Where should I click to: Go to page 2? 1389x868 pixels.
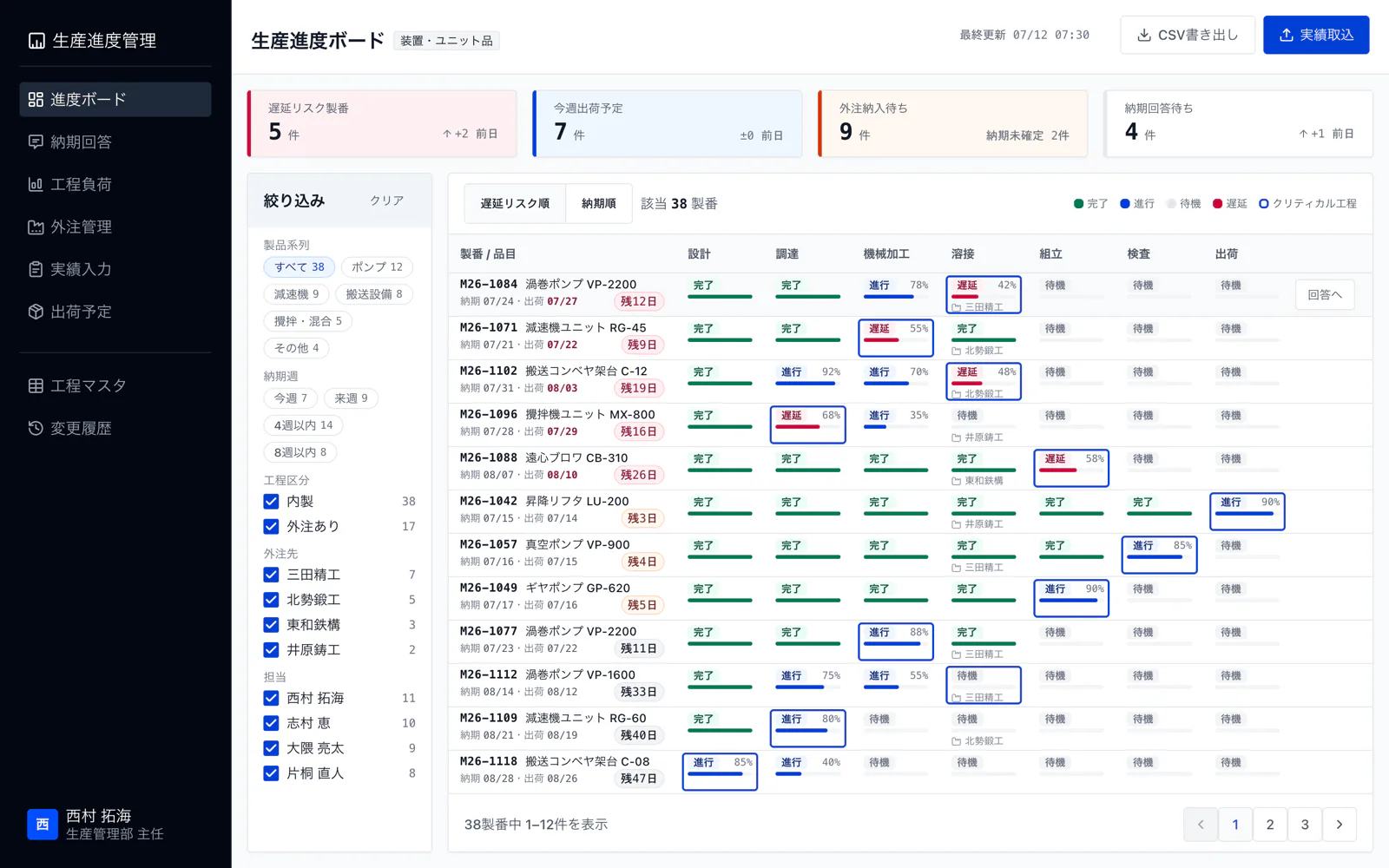click(1270, 825)
